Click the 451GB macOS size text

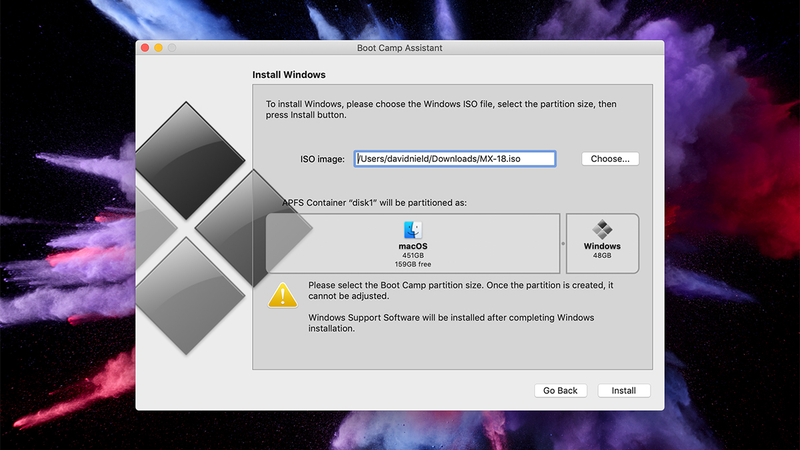point(413,256)
